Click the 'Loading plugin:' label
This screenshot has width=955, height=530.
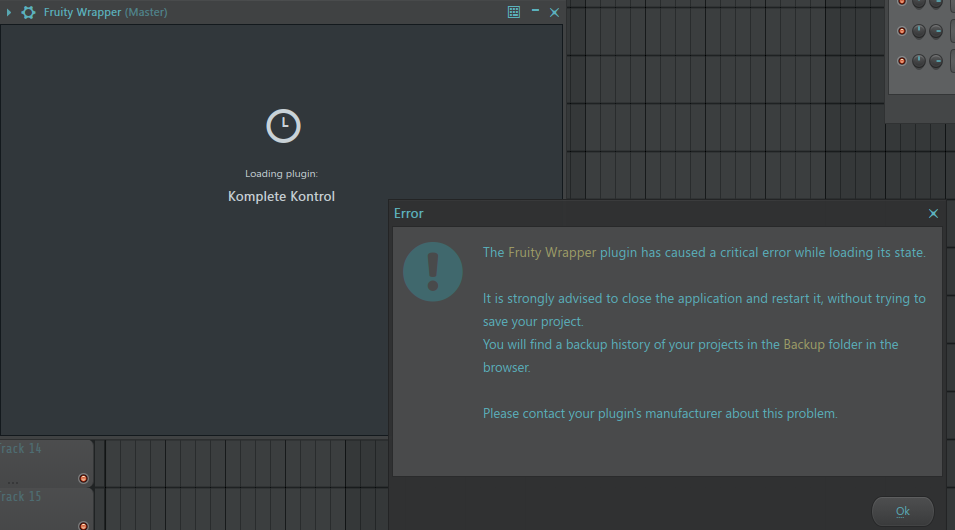click(281, 174)
